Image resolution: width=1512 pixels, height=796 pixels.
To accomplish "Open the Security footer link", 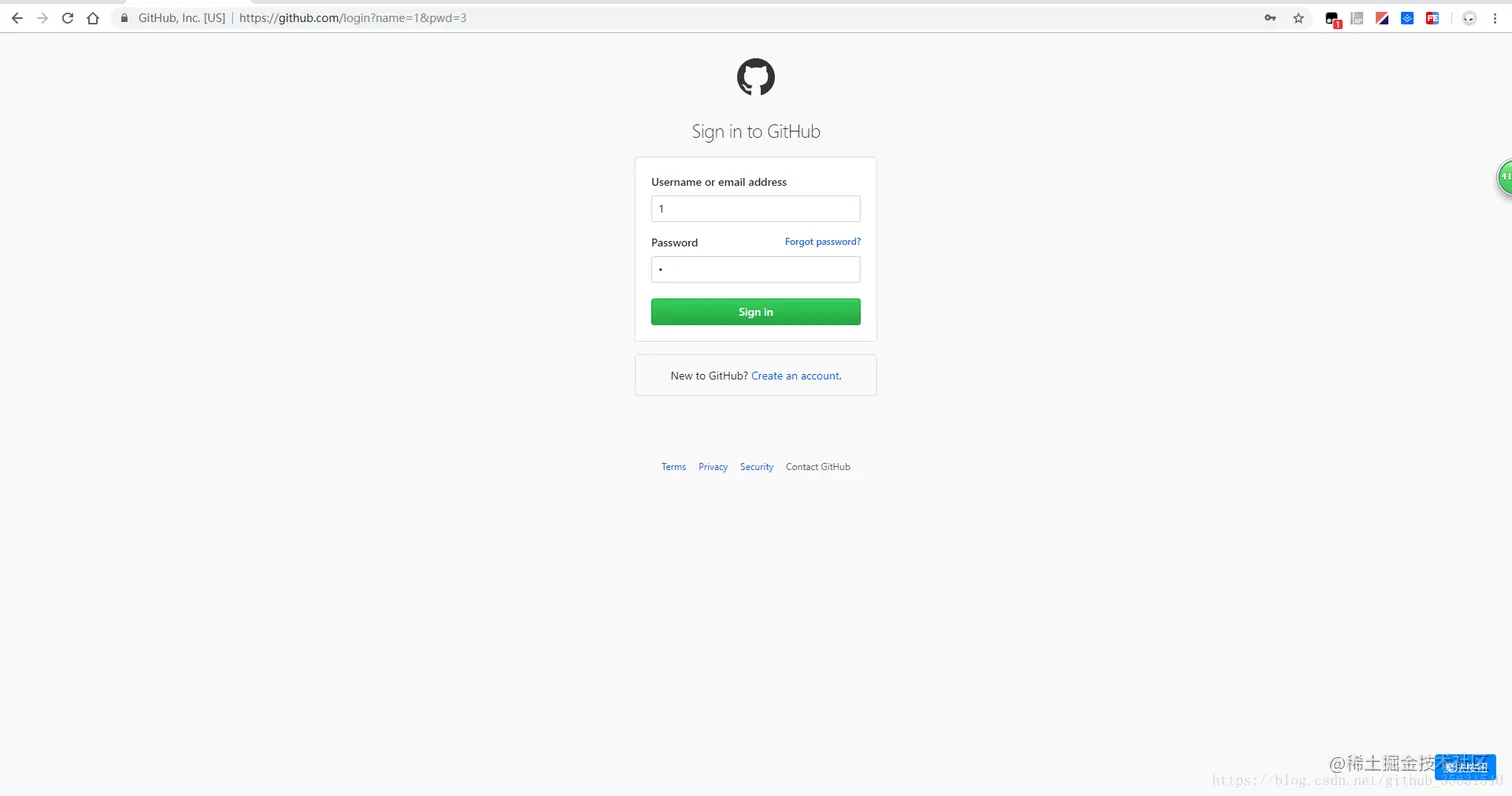I will pyautogui.click(x=757, y=467).
